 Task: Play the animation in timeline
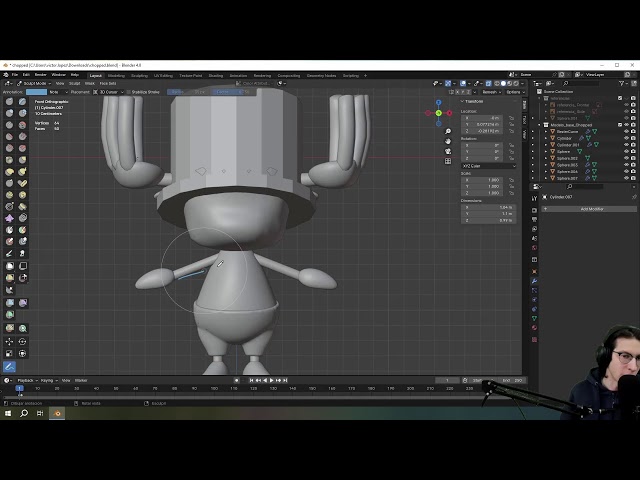coord(272,380)
